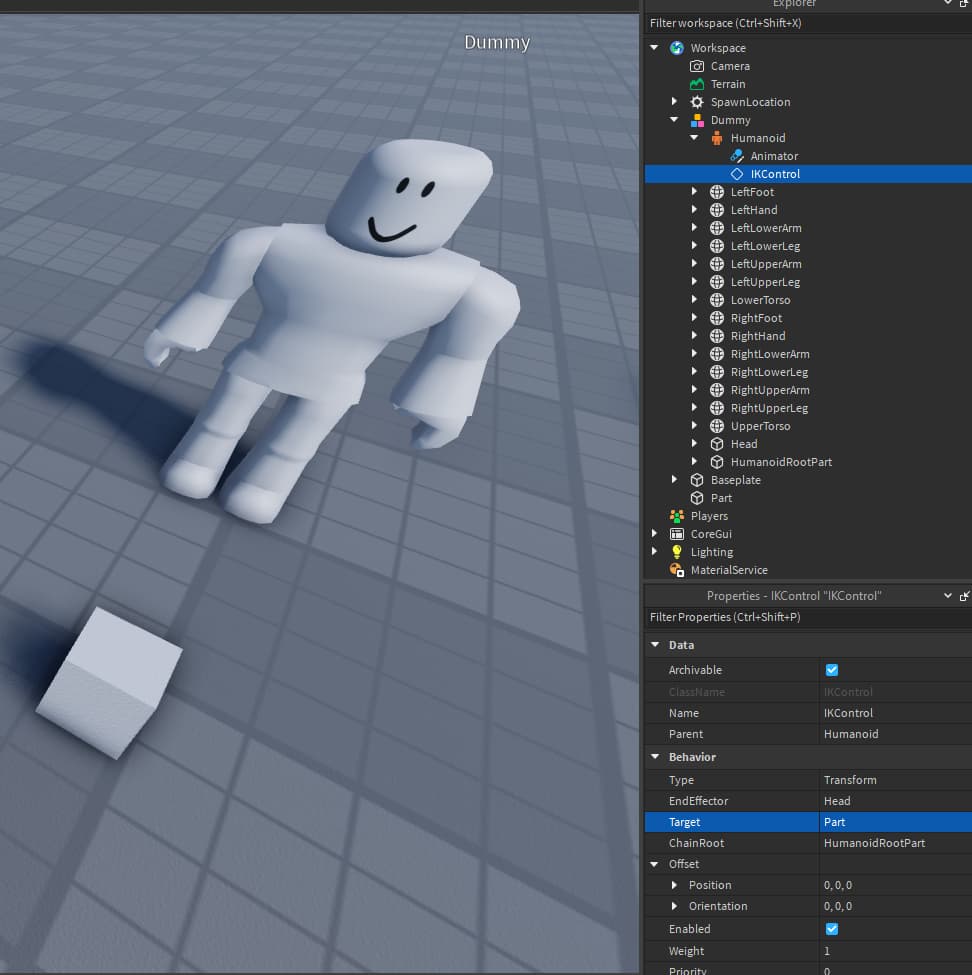Select the CoreGui icon in Explorer
The image size is (972, 975).
[676, 534]
